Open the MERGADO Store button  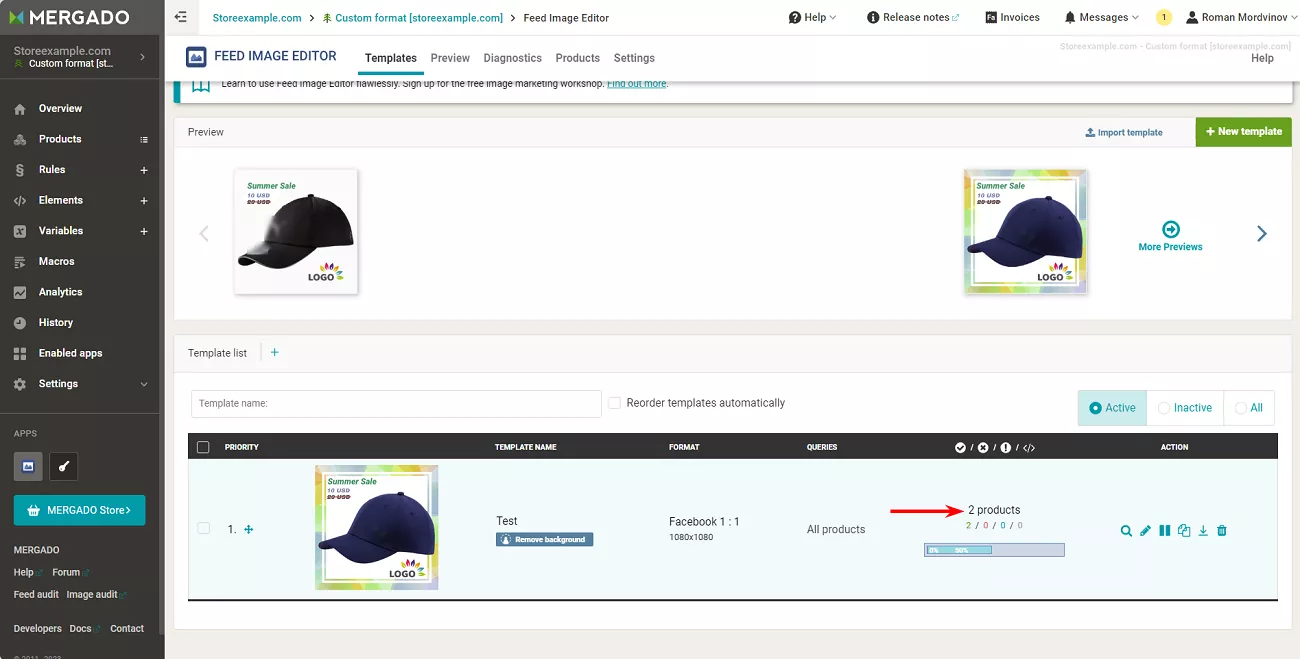tap(79, 510)
